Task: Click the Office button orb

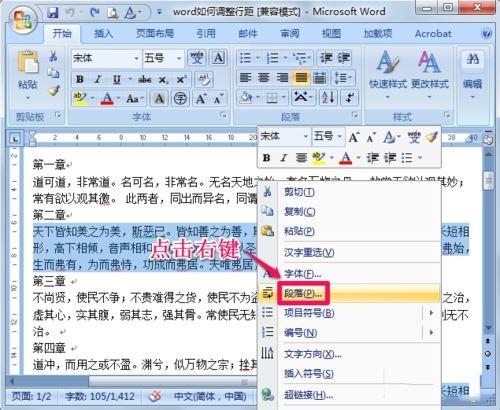Action: [22, 19]
